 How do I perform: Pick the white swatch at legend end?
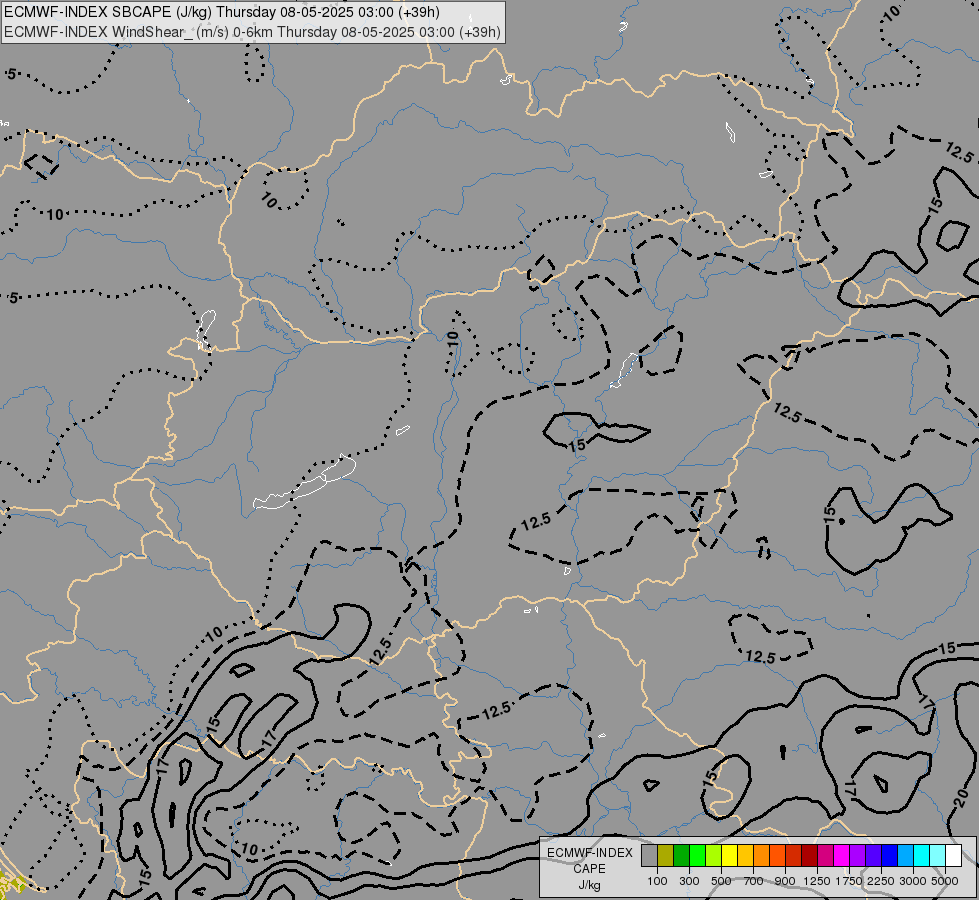[x=953, y=855]
